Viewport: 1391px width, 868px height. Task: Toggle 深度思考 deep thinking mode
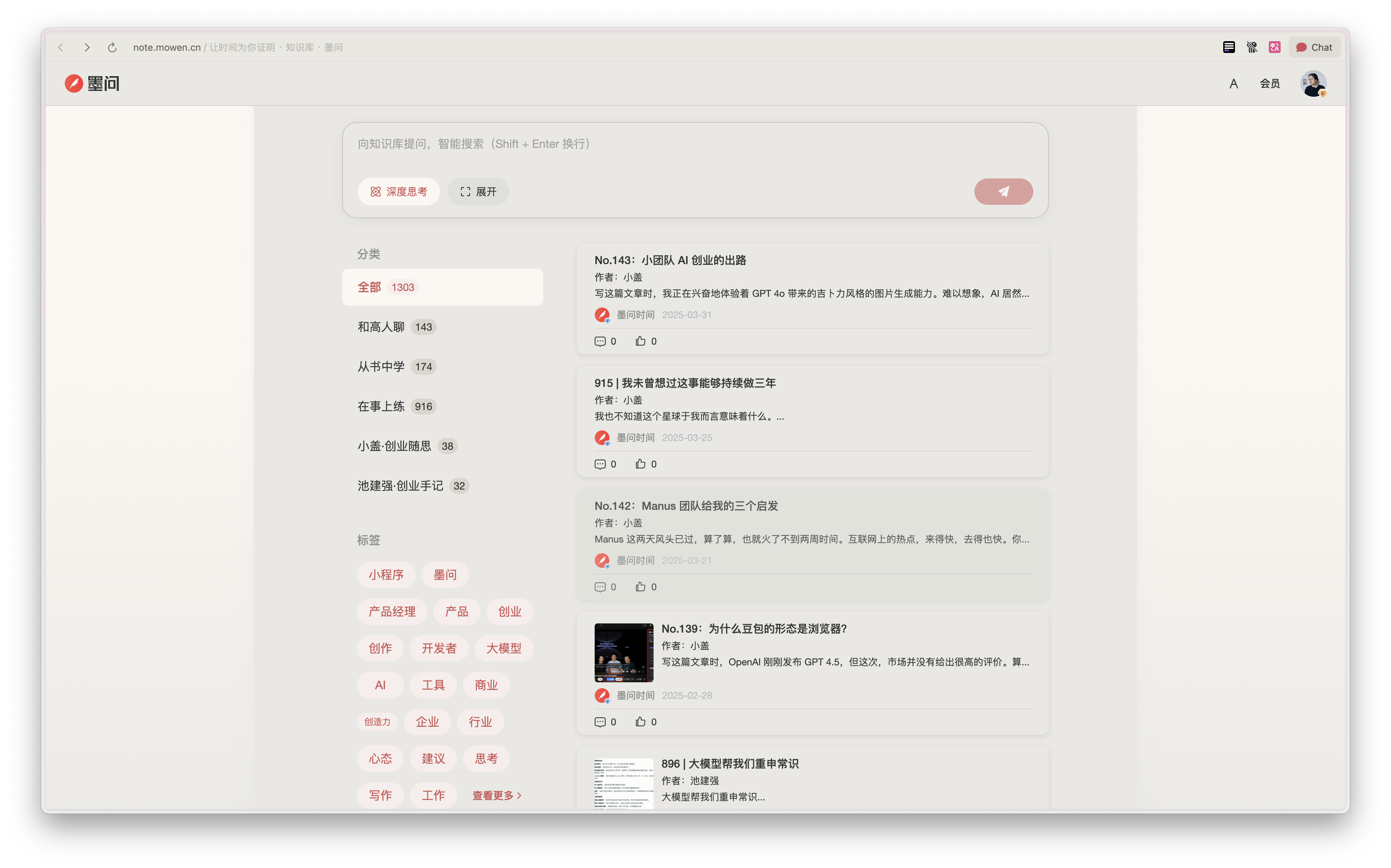point(399,192)
